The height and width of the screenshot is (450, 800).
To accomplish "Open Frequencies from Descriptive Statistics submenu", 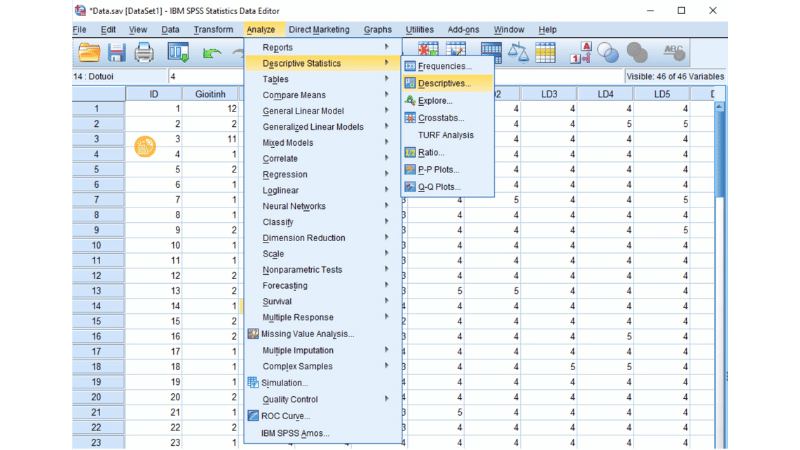I will pos(442,66).
